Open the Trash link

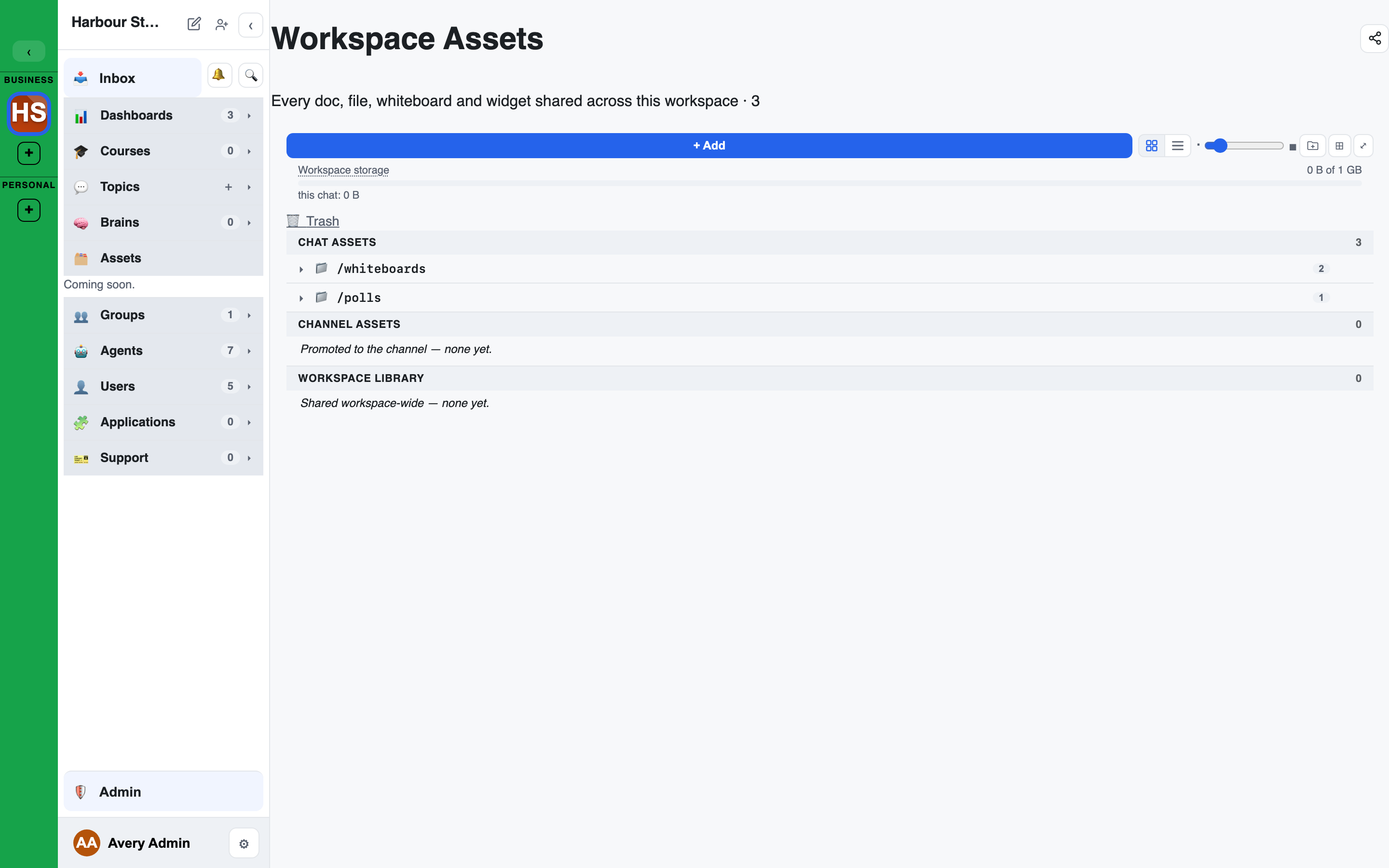(313, 221)
